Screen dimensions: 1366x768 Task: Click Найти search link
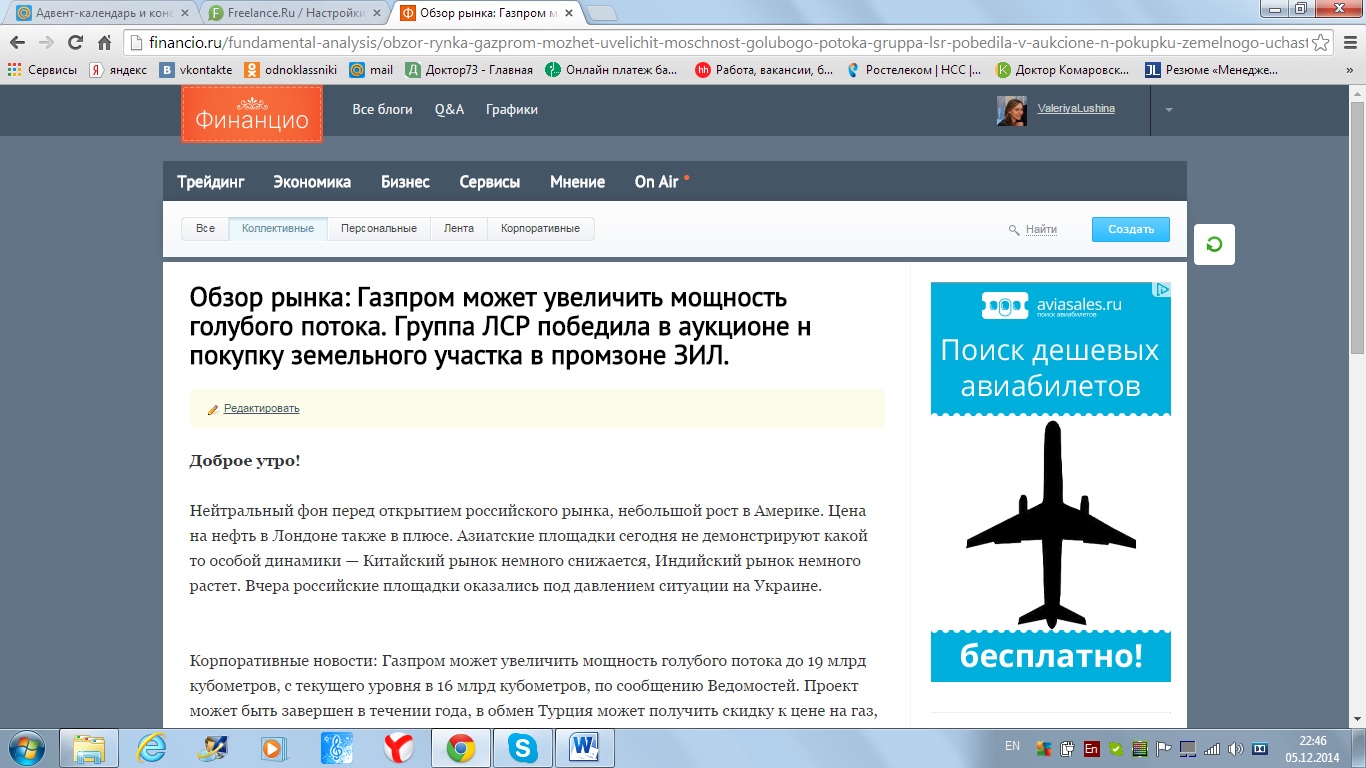coord(1041,230)
